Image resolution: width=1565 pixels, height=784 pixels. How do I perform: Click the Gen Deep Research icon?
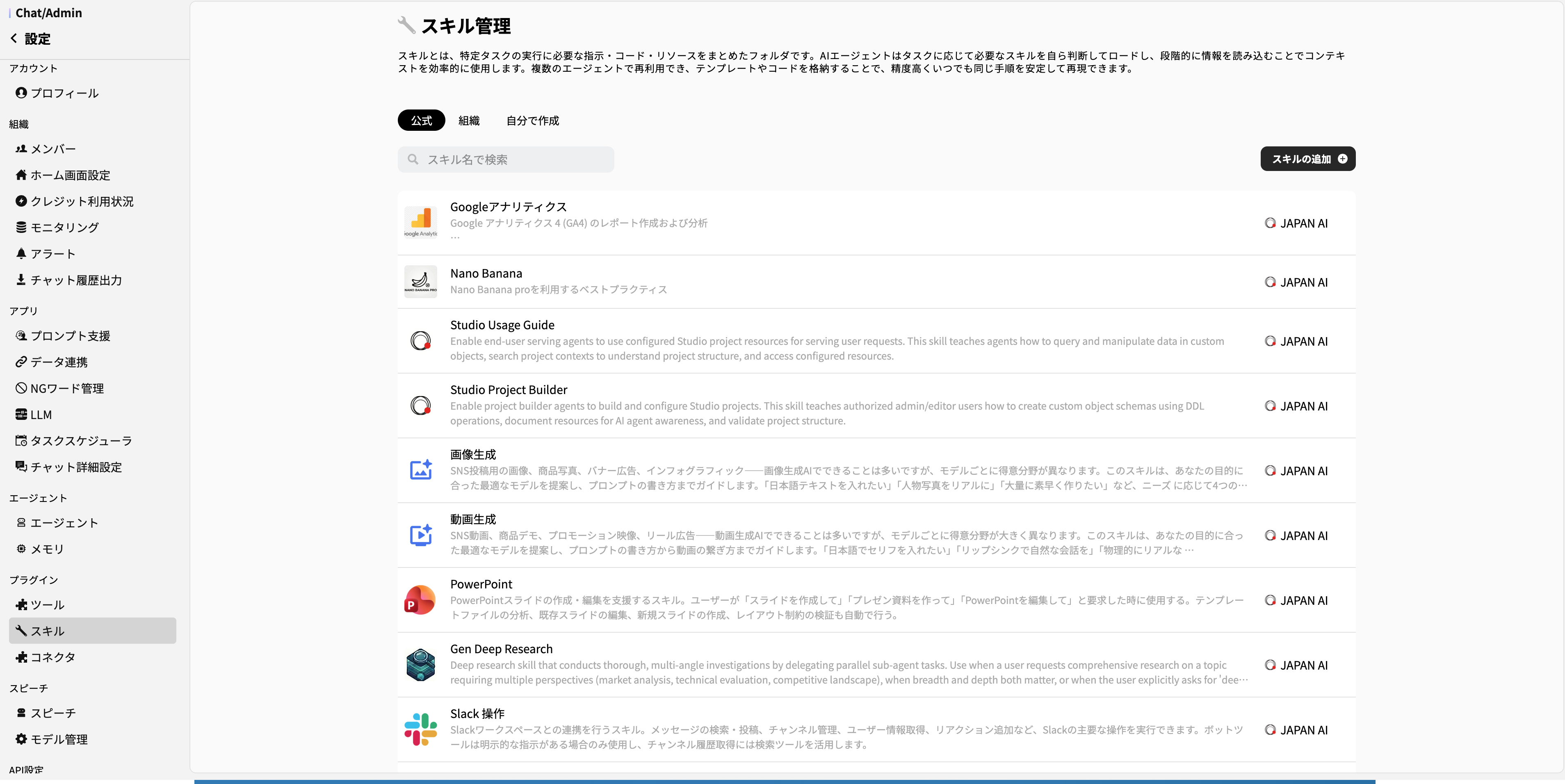point(420,664)
